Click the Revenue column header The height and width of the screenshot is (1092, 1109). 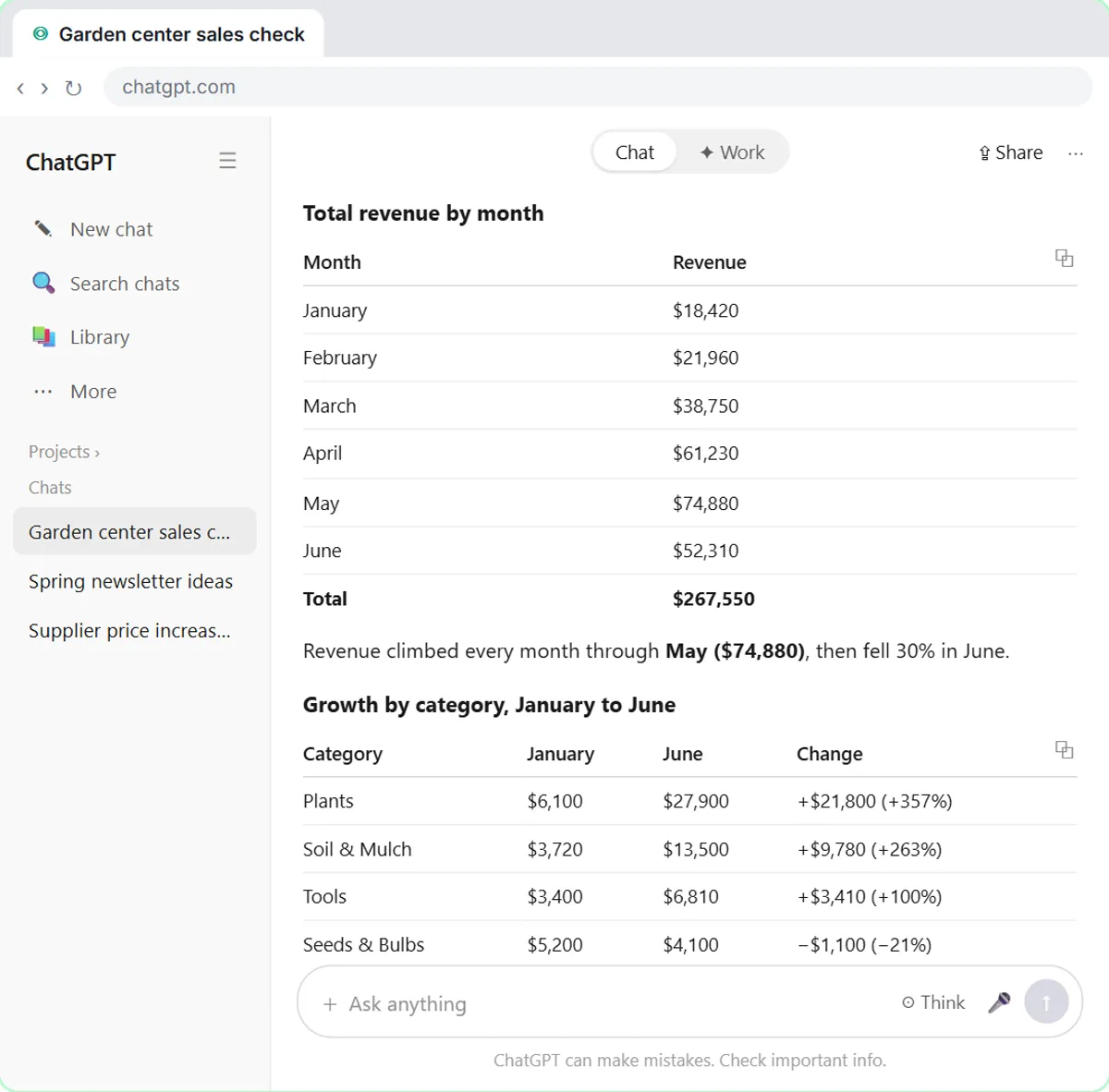[x=709, y=262]
